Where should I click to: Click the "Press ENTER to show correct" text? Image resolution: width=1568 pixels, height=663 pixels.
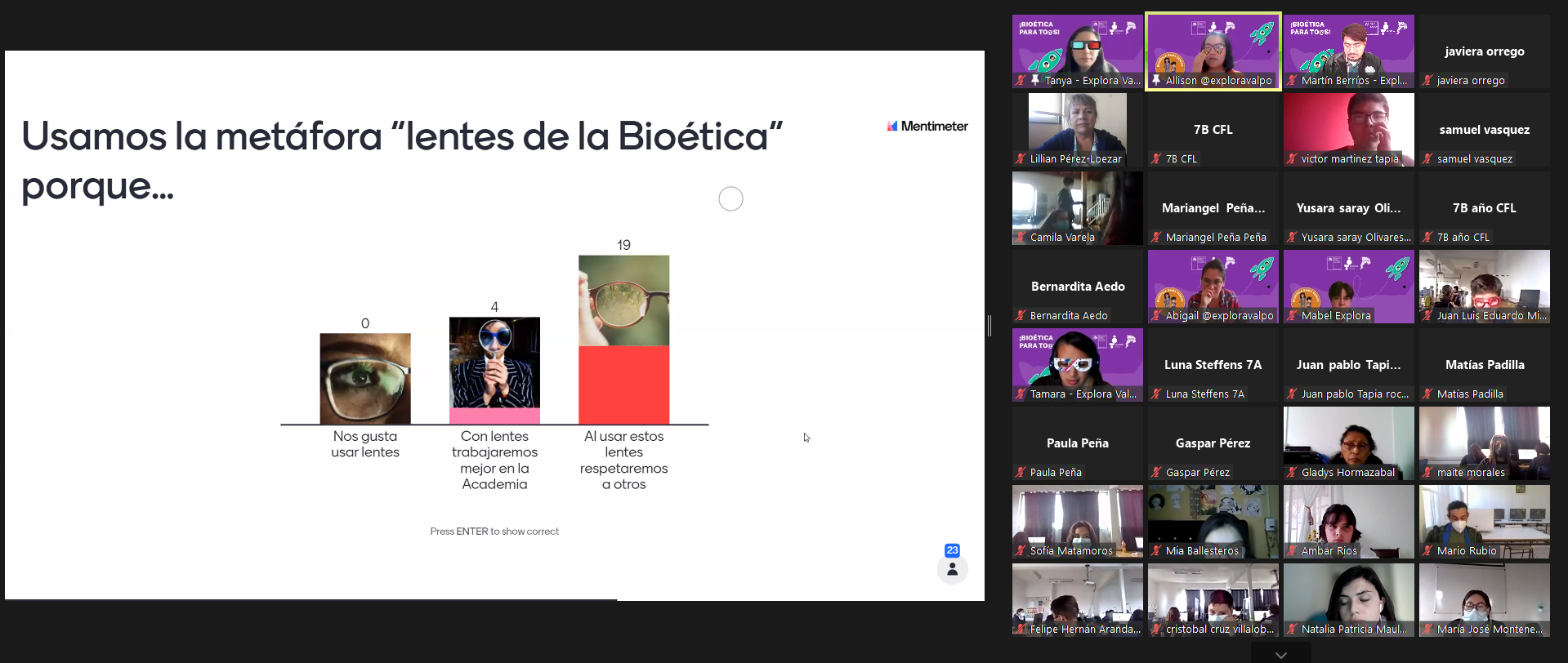[494, 532]
